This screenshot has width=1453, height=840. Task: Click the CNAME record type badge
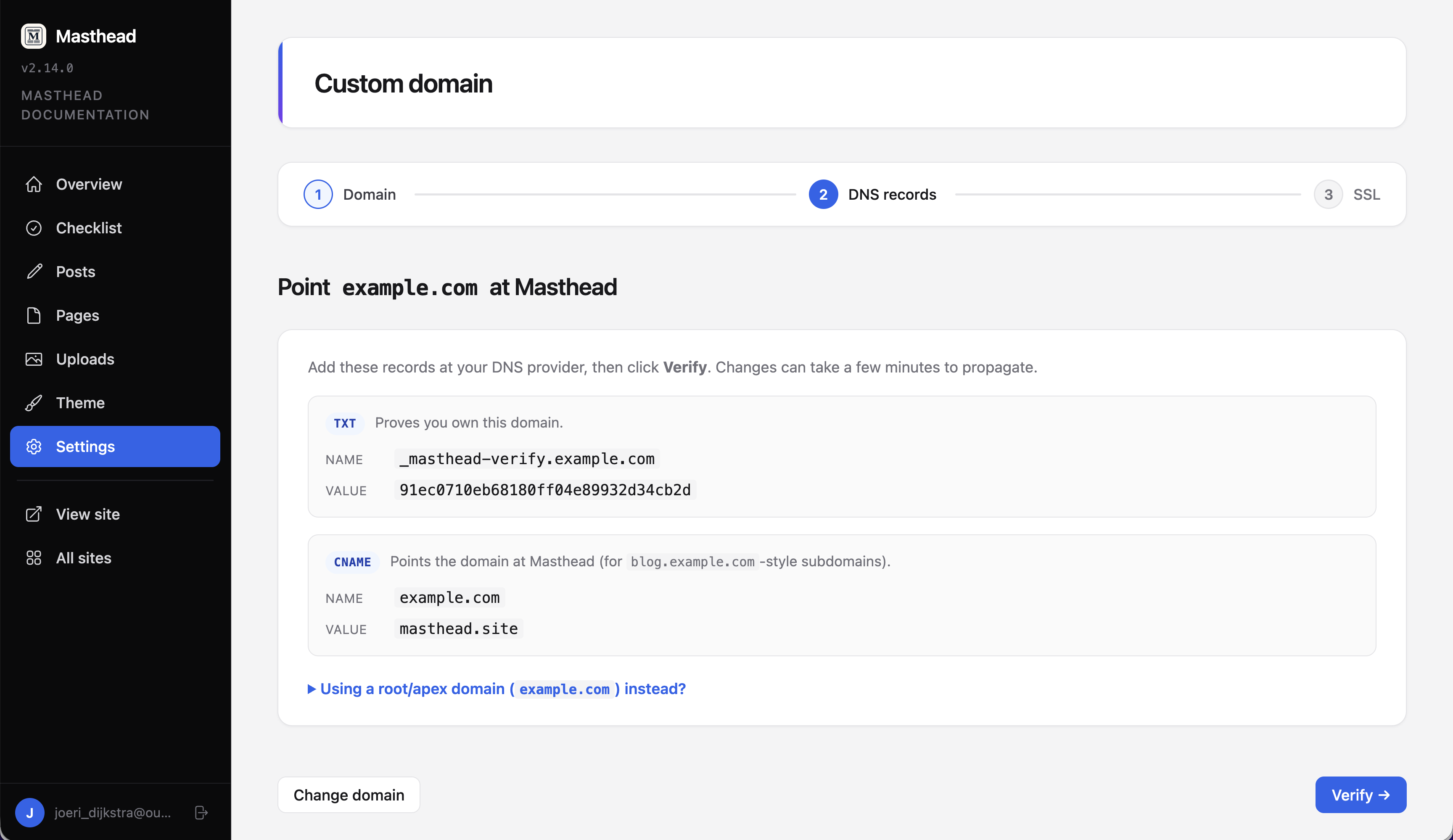[x=352, y=562]
